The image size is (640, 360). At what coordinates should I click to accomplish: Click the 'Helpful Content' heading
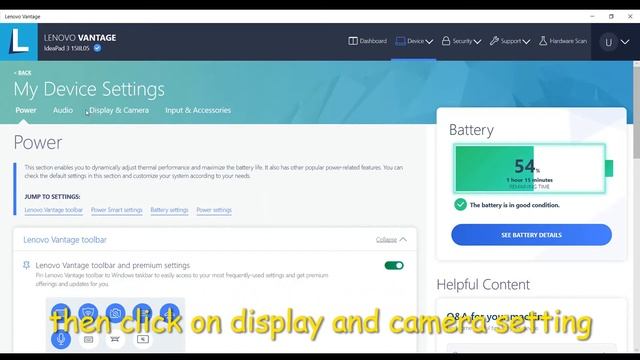click(483, 284)
